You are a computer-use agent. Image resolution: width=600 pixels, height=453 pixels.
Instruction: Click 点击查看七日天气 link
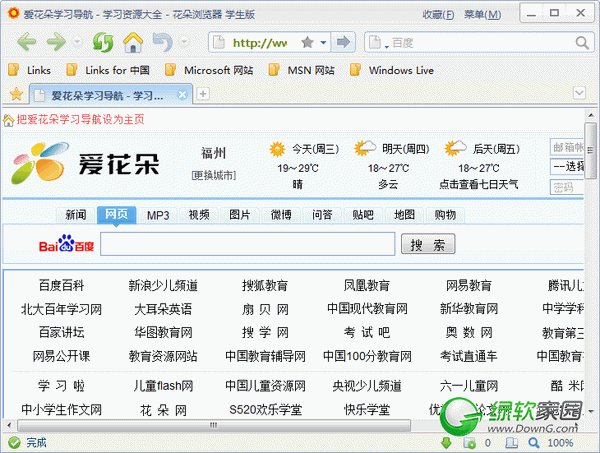[479, 184]
